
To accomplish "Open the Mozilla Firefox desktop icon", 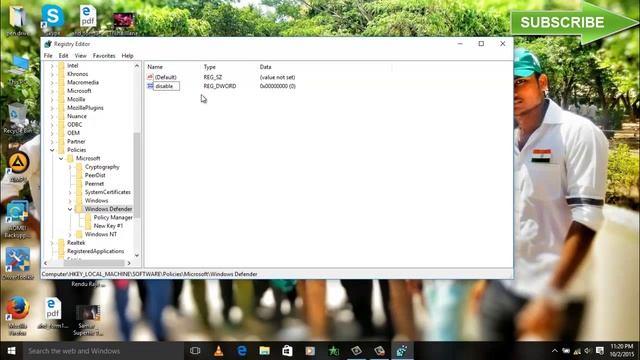I will point(18,316).
